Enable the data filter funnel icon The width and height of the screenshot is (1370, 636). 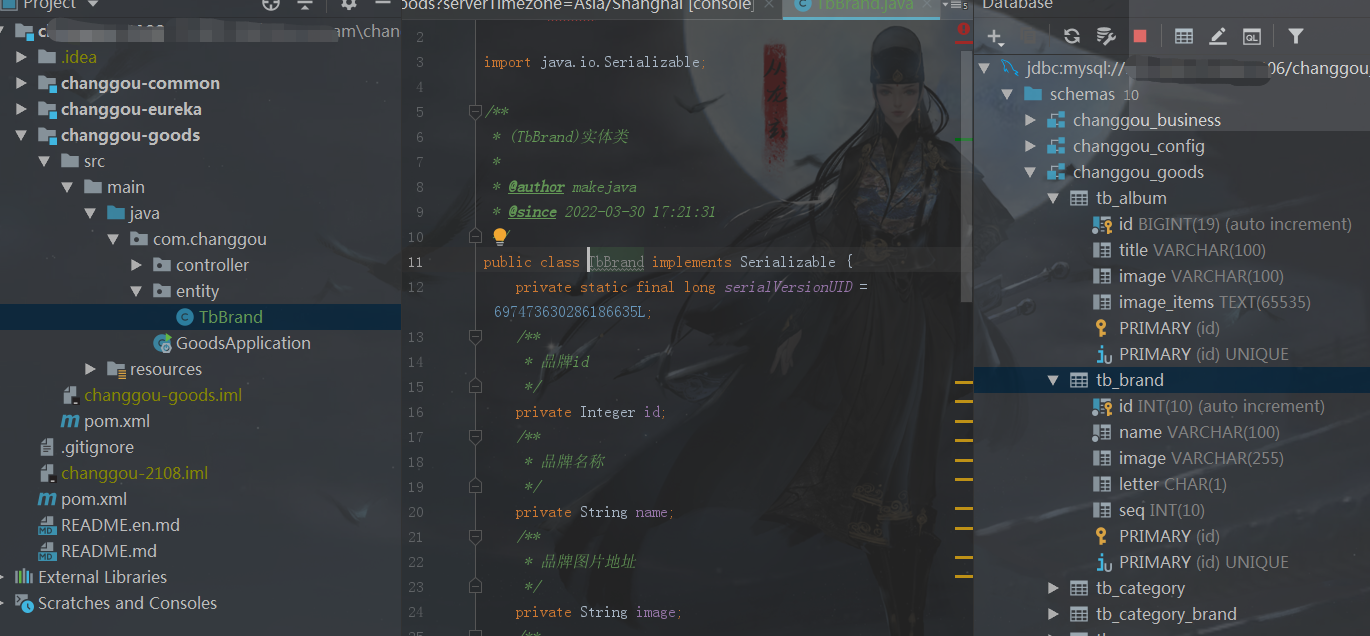coord(1296,36)
